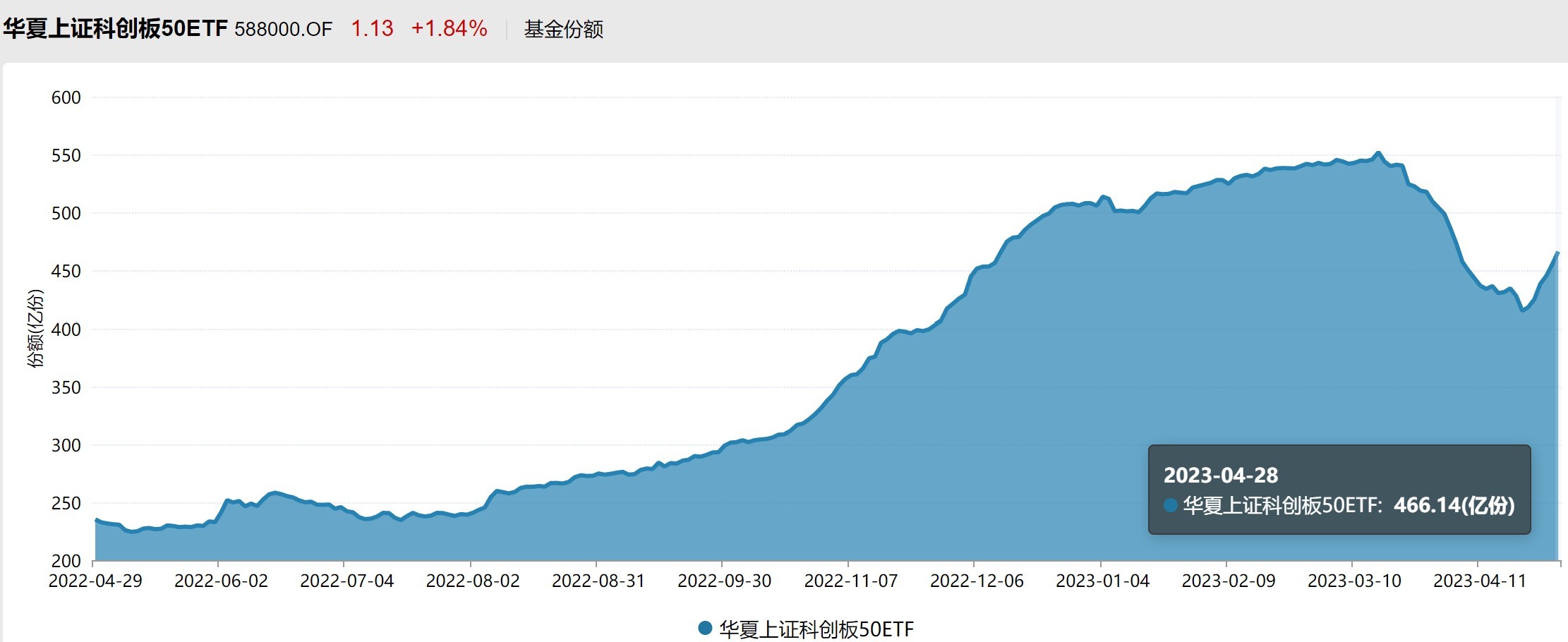Image resolution: width=1568 pixels, height=642 pixels.
Task: Click y-axis value 400
Action: tap(66, 329)
